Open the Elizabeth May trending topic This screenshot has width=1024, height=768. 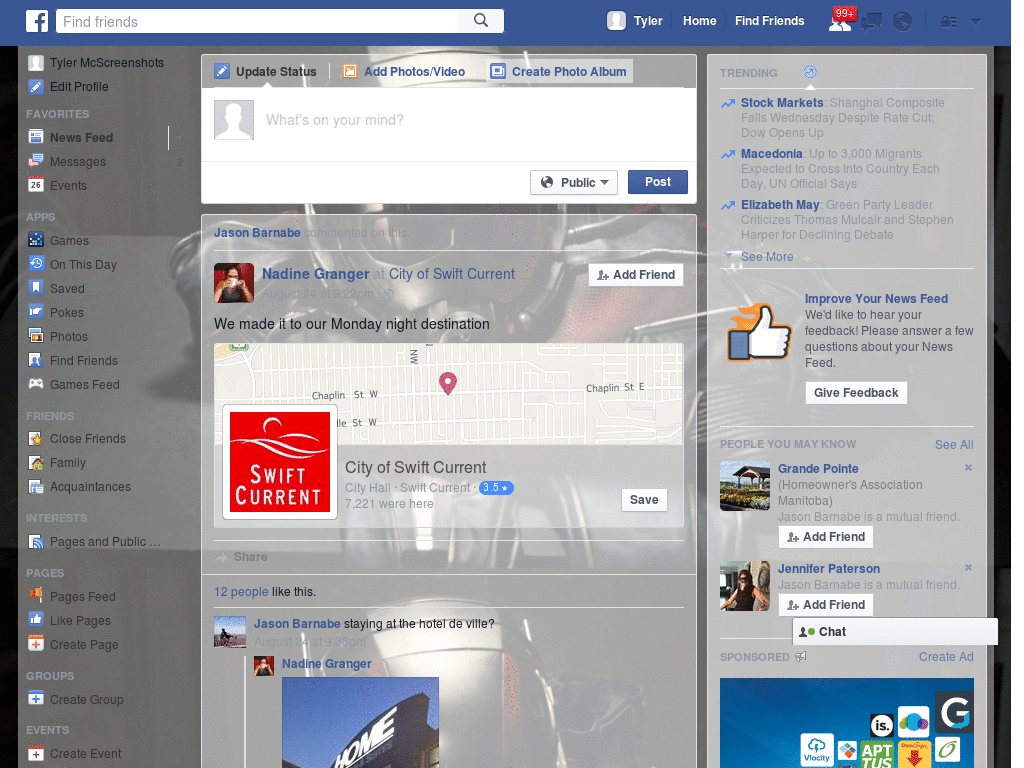[780, 204]
